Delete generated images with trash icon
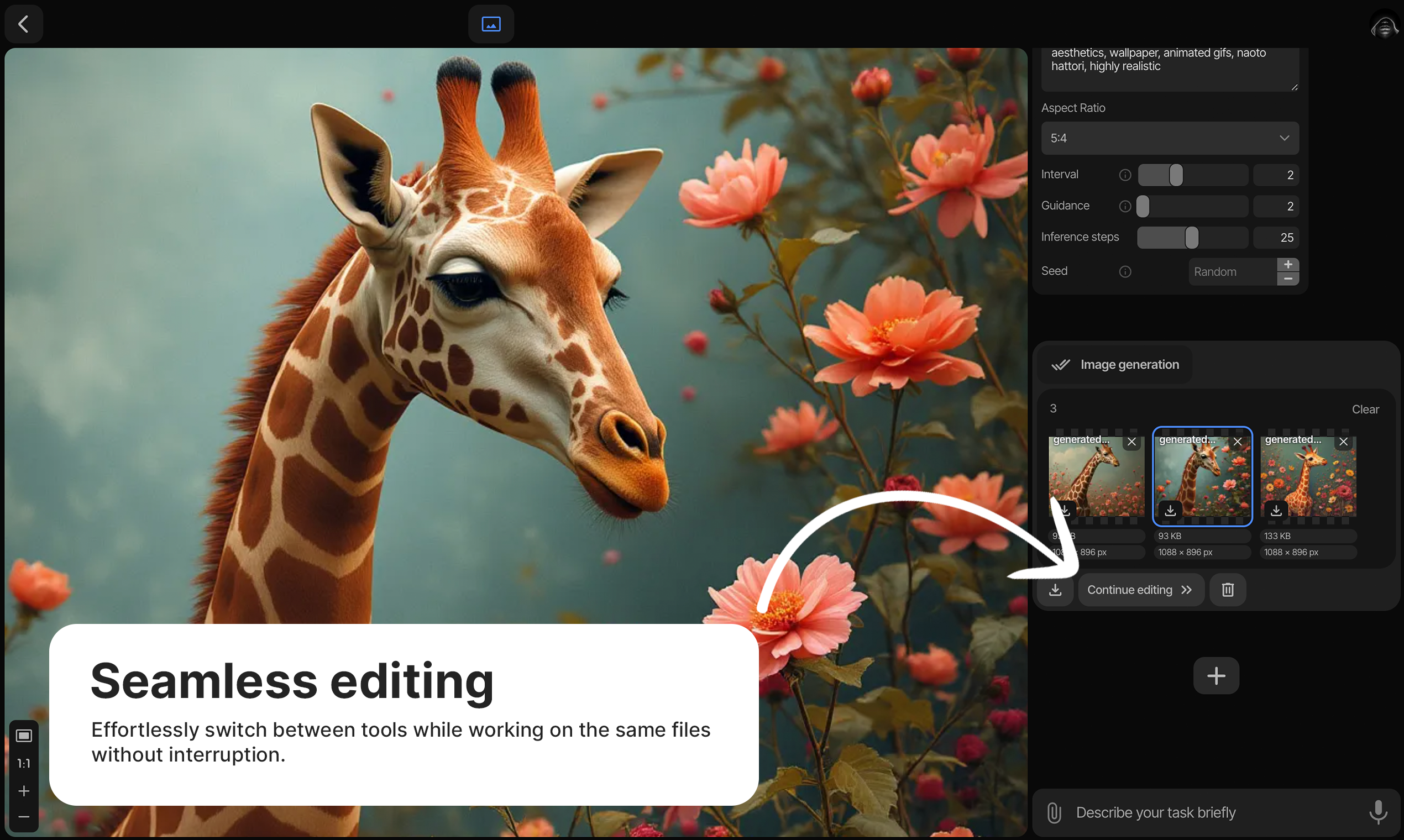Image resolution: width=1404 pixels, height=840 pixels. pyautogui.click(x=1227, y=590)
